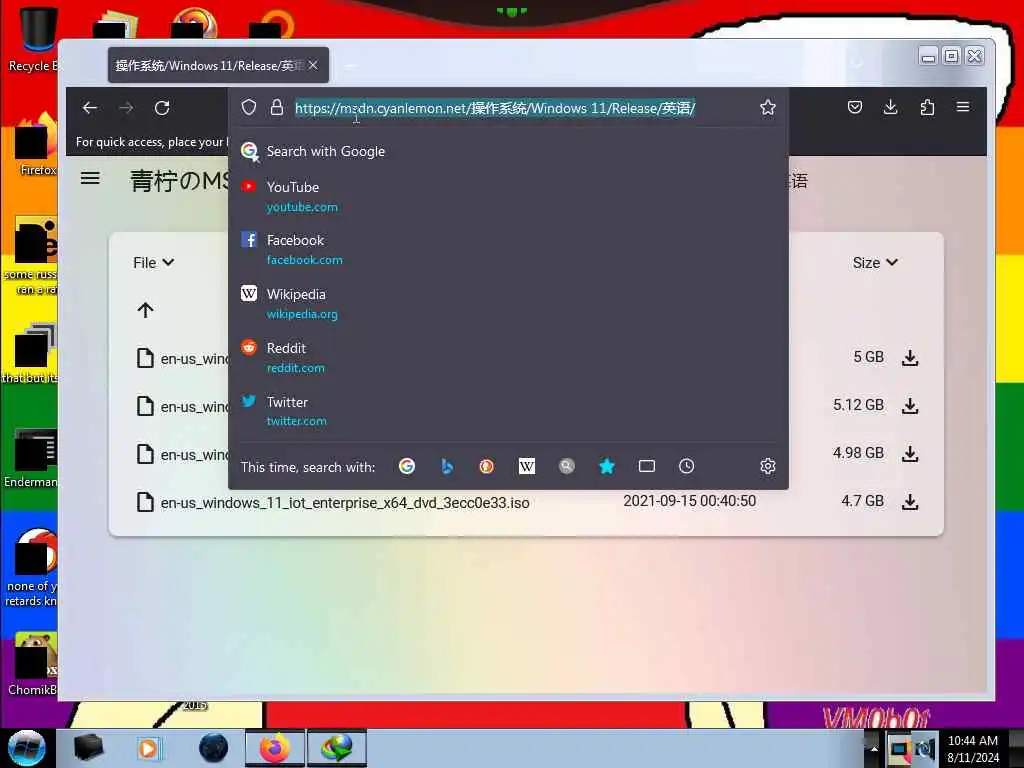Search this time with DuckDuckGo icon
Viewport: 1024px width, 768px height.
pos(487,466)
